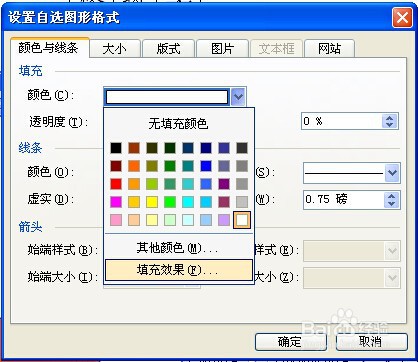Open 其他颜色(M)... menu entry
The image size is (418, 362).
[179, 248]
